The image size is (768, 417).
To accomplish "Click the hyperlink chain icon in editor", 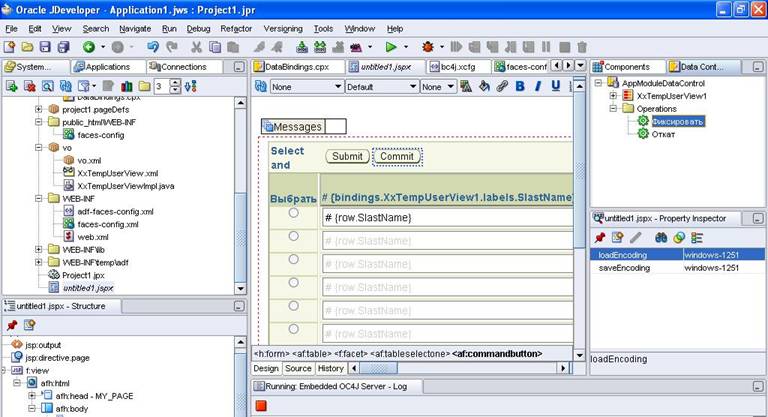I will click(x=502, y=87).
